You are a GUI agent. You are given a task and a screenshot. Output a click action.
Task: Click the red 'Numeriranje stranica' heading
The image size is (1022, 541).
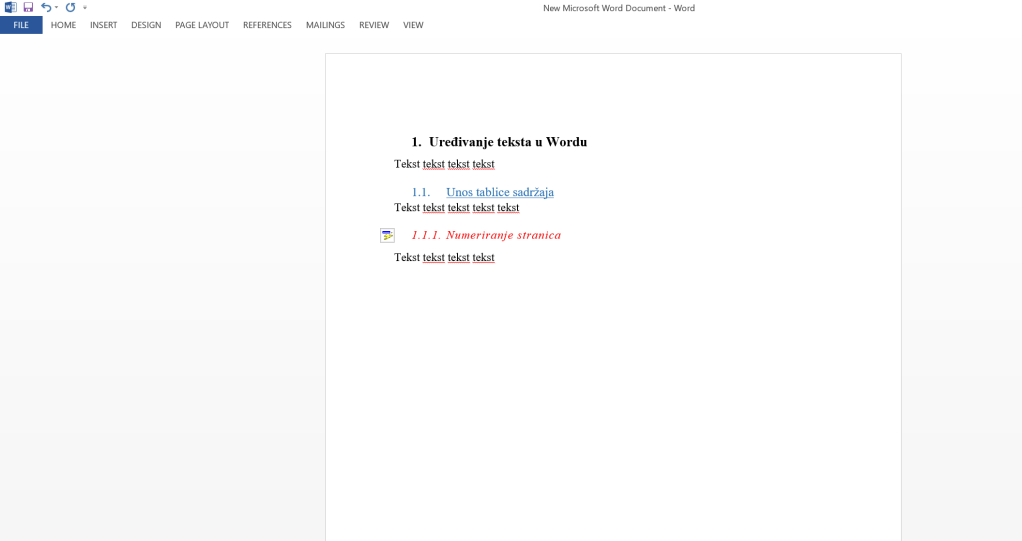[503, 235]
